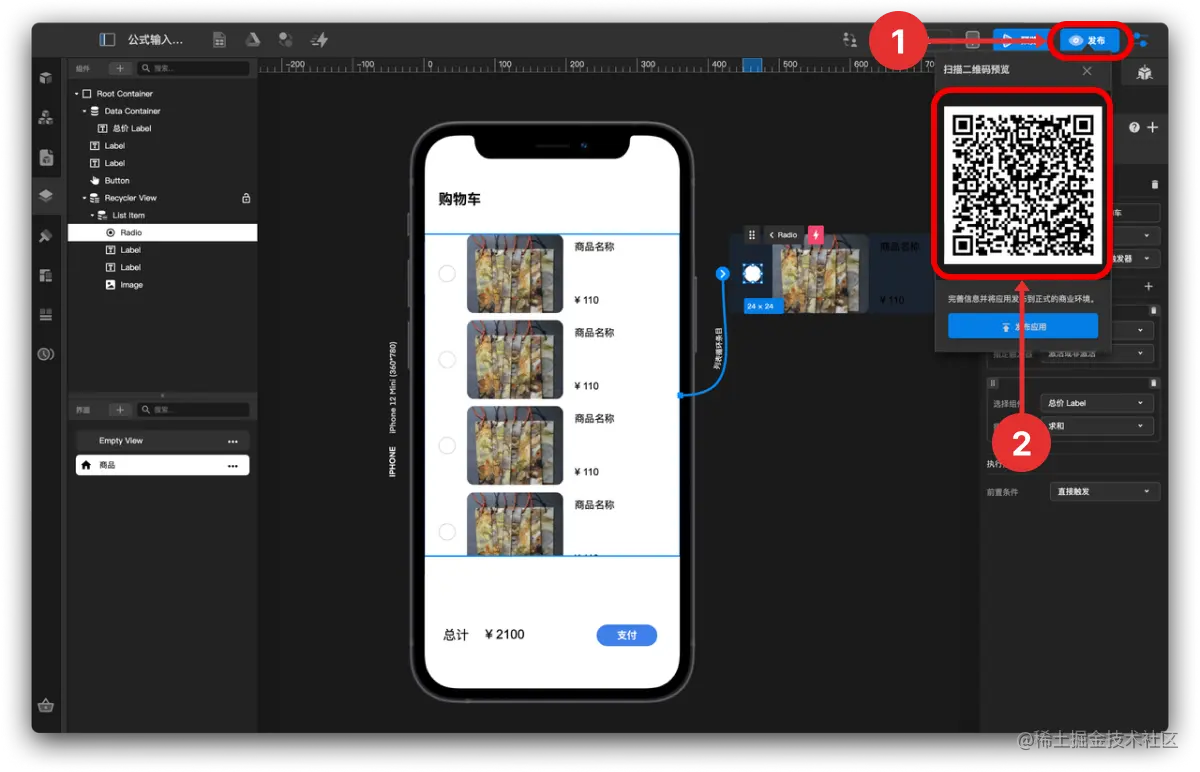Open the pin/stamp icon in left sidebar
This screenshot has width=1200, height=772.
[x=45, y=236]
